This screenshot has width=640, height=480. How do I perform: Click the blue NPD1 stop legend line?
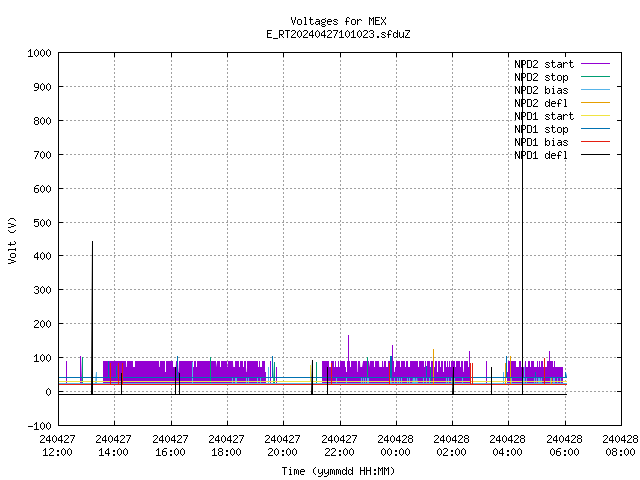(595, 129)
